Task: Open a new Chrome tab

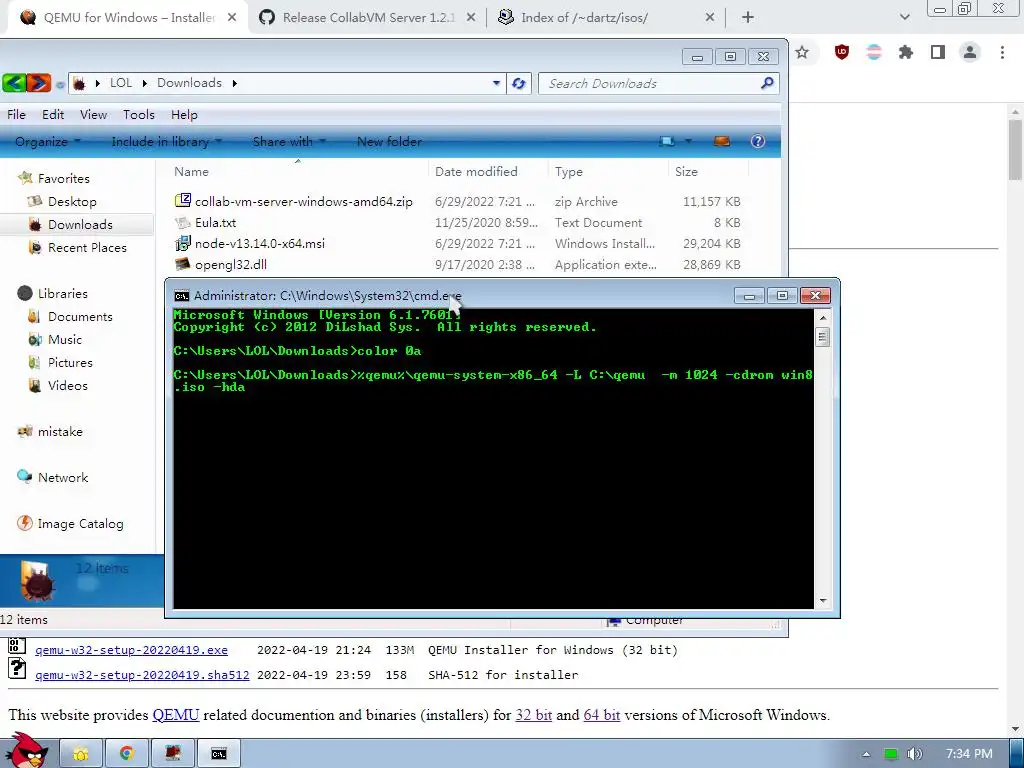Action: tap(748, 18)
